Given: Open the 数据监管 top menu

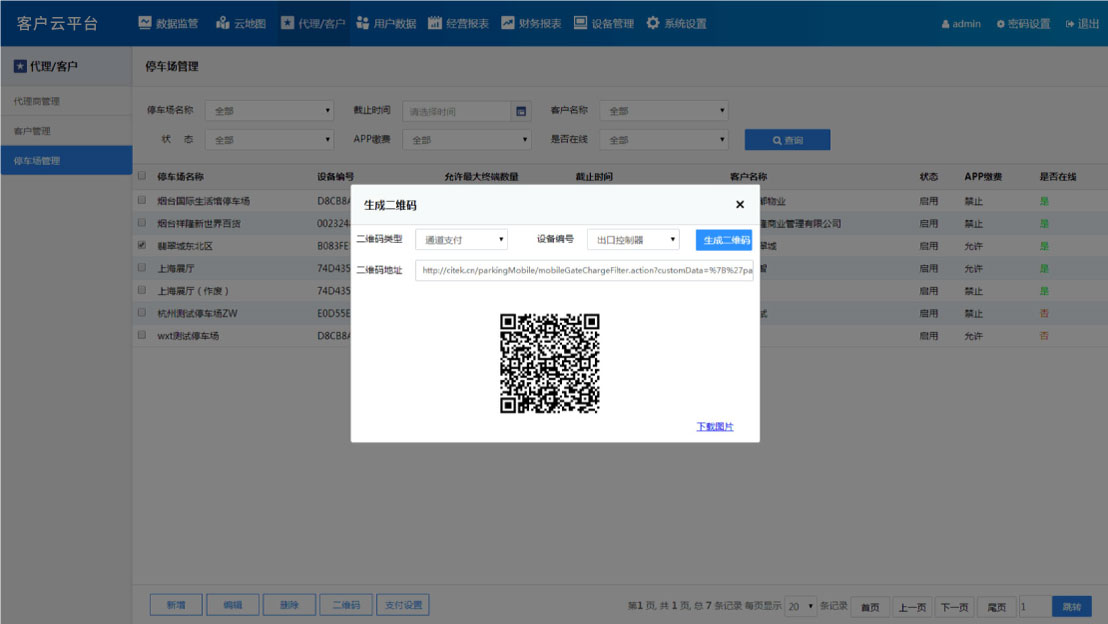Looking at the screenshot, I should 168,23.
